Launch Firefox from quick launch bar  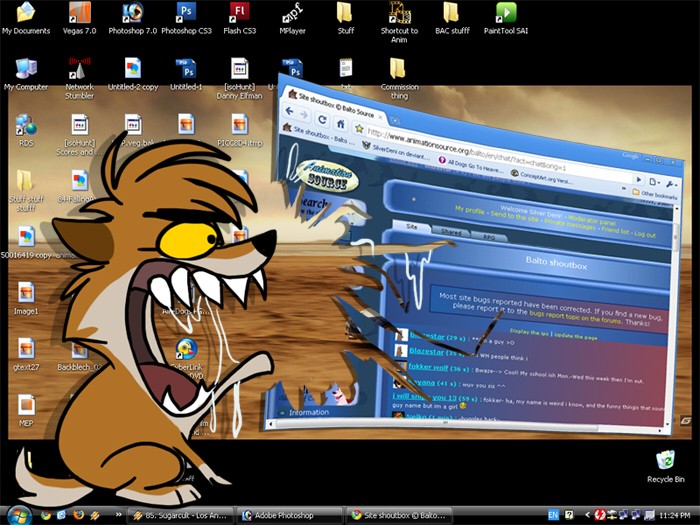point(79,515)
